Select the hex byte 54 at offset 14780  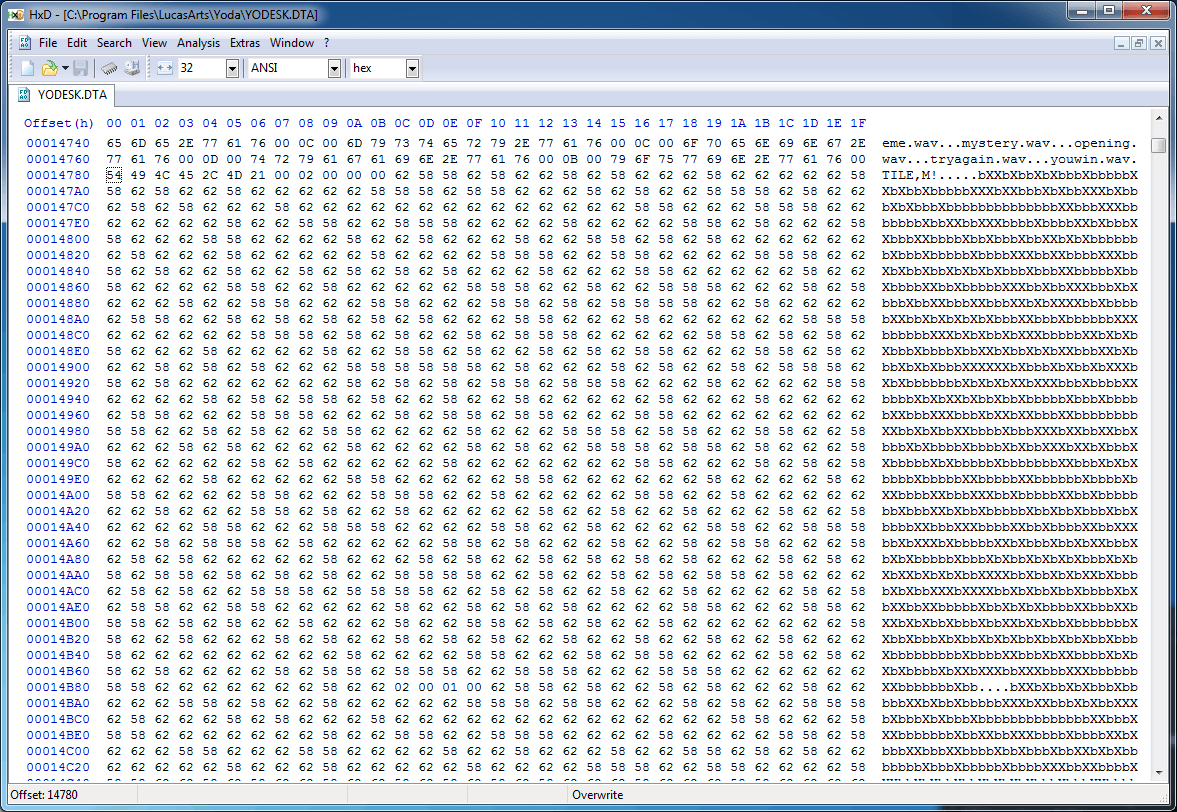click(114, 175)
